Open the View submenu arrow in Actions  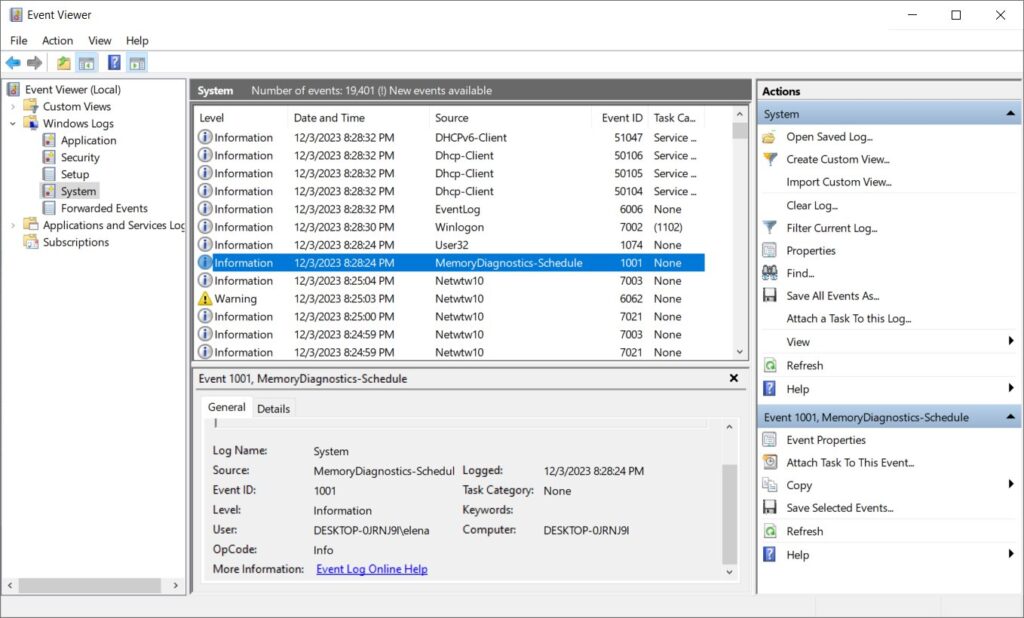(1011, 341)
